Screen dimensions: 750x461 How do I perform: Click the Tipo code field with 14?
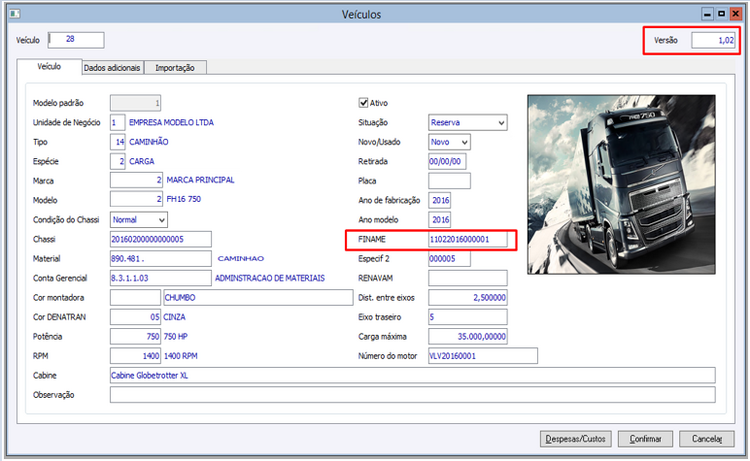[x=118, y=142]
